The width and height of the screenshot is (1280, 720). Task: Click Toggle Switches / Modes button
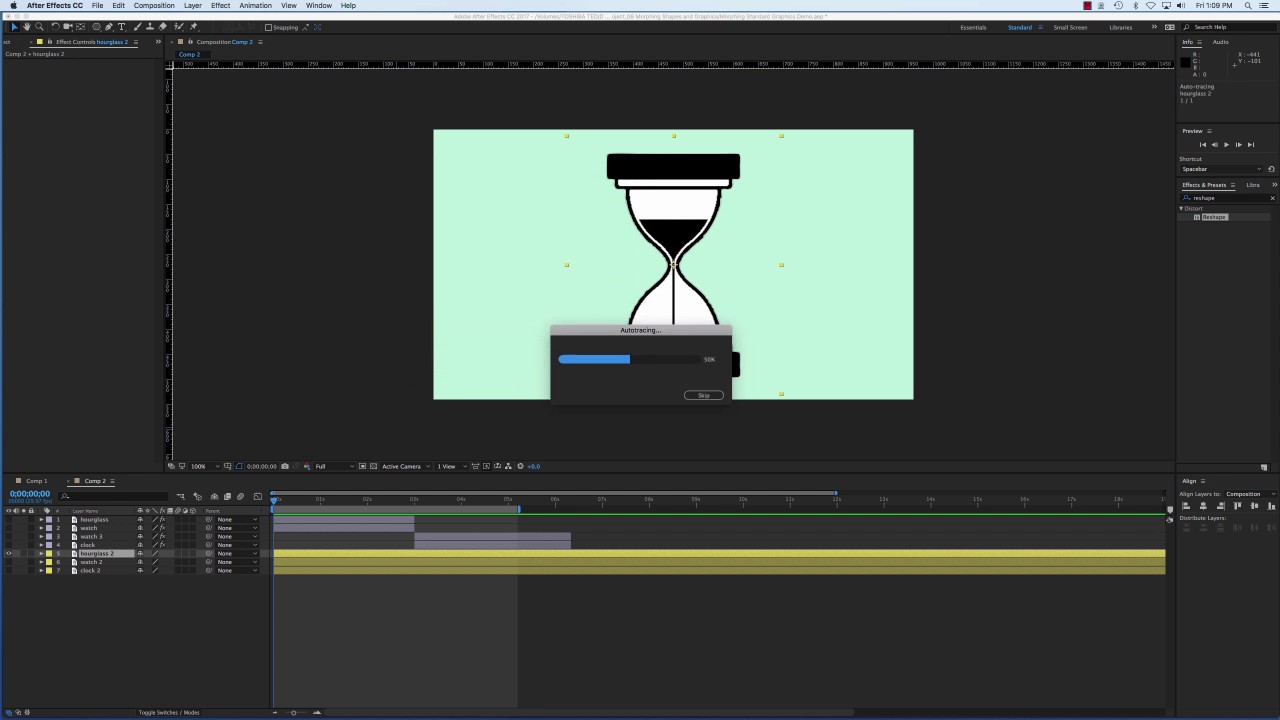[x=169, y=712]
